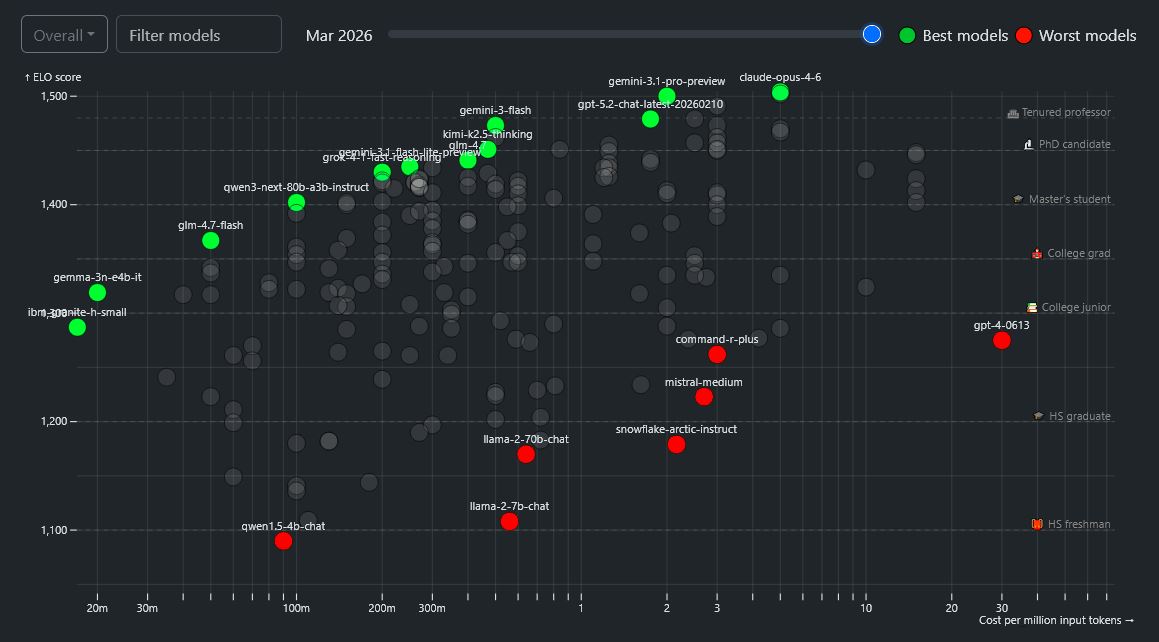Select the command-r-plus red data point
The width and height of the screenshot is (1159, 642).
[x=717, y=355]
